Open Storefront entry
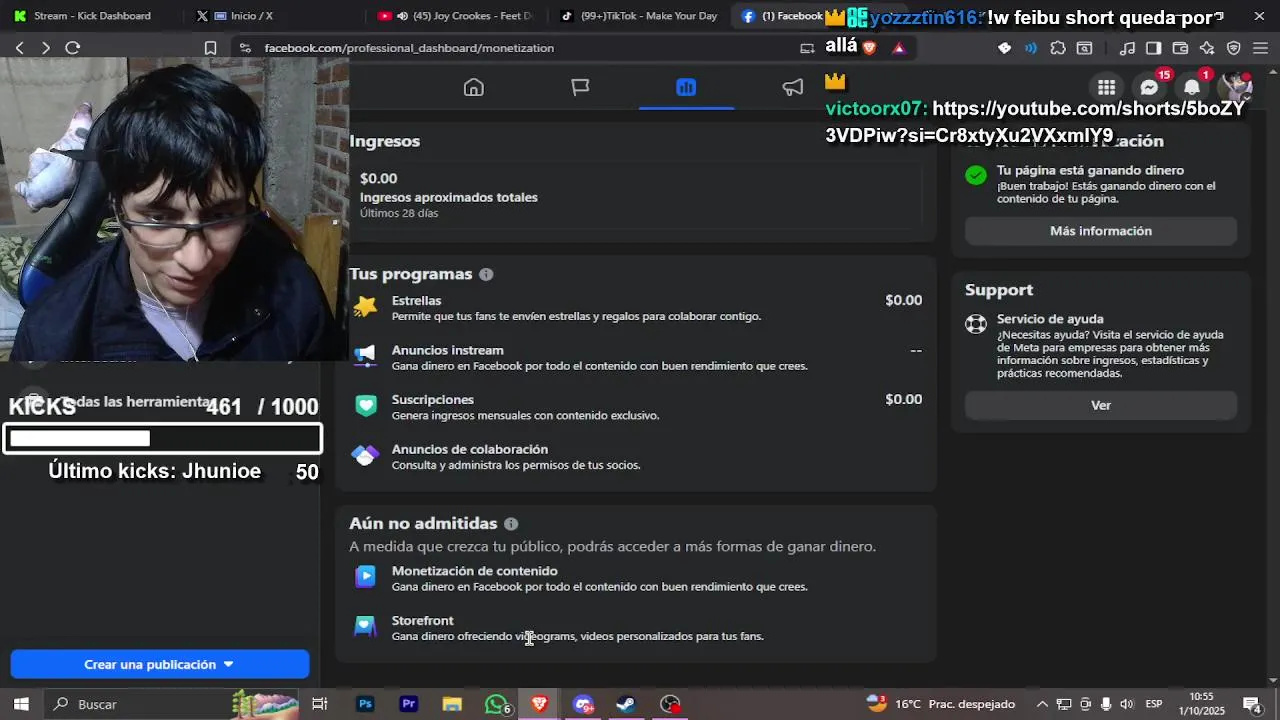Screen dimensions: 1280x720 [636, 628]
